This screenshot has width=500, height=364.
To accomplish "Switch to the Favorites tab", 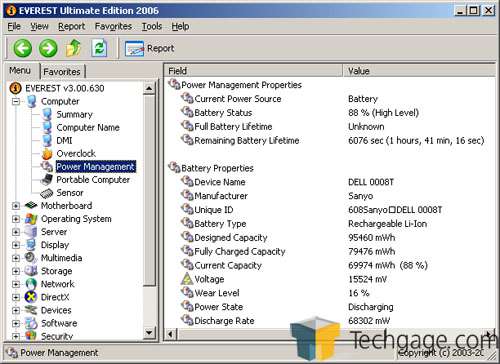I will (x=62, y=71).
